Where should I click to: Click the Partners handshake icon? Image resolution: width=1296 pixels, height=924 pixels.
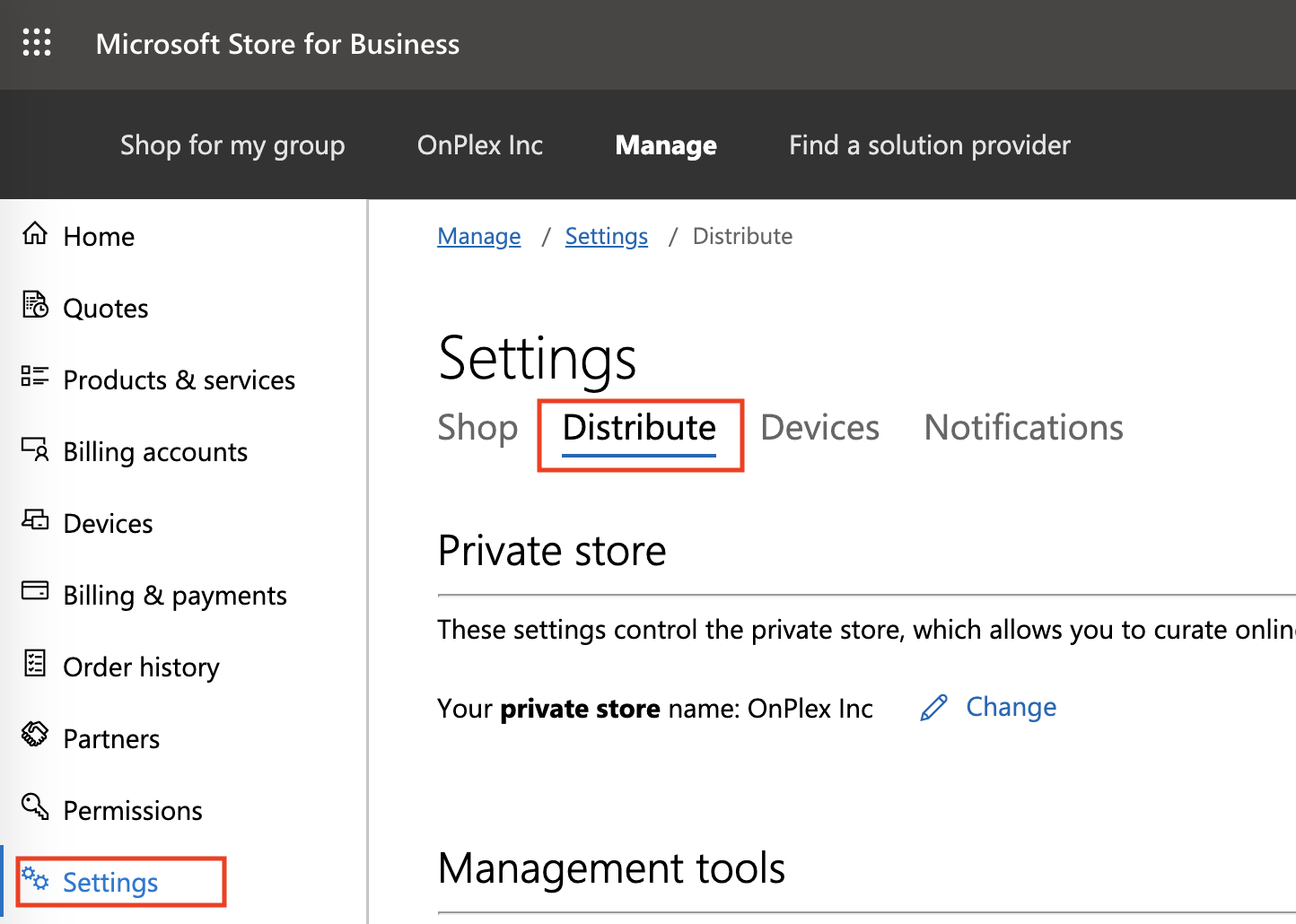pos(35,734)
